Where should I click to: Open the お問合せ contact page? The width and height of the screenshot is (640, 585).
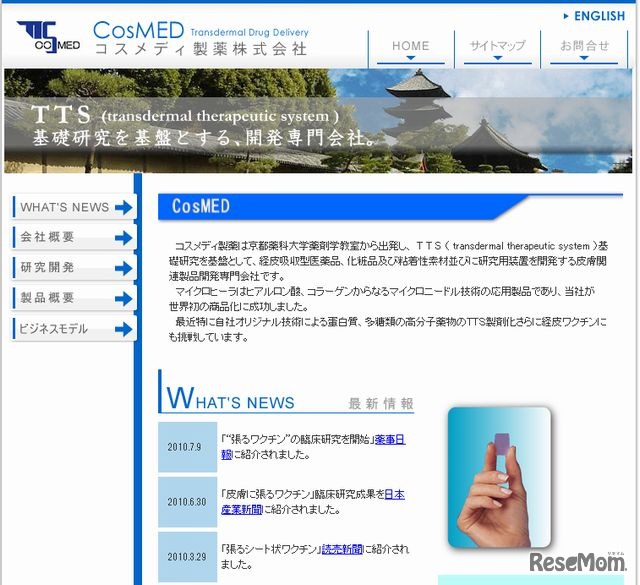584,46
